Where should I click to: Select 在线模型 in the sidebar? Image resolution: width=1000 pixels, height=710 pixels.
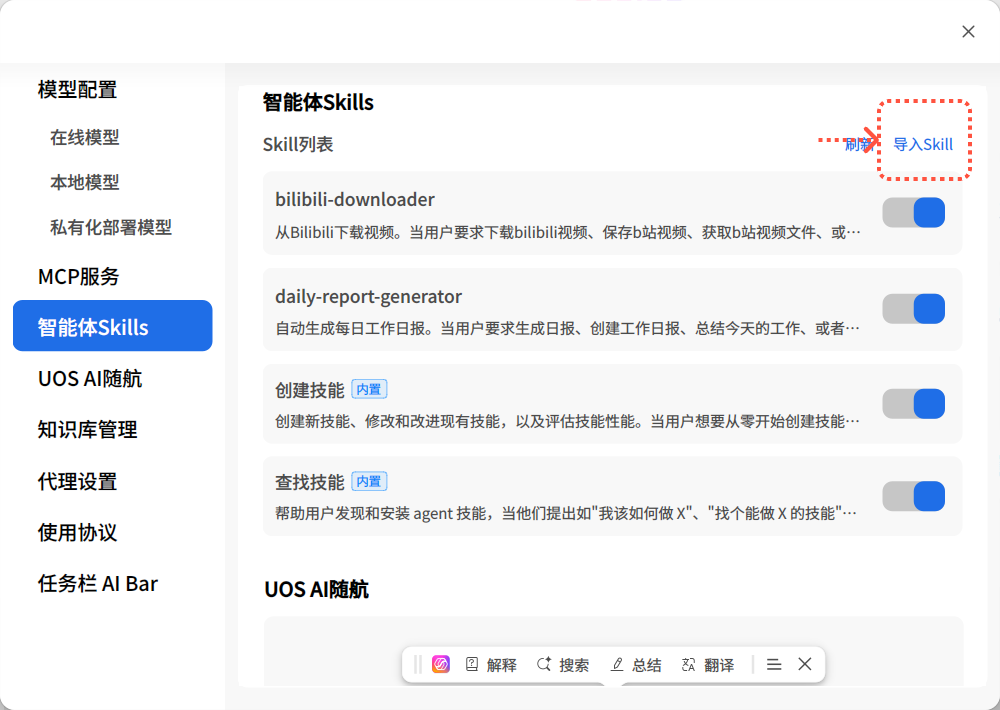tap(85, 137)
